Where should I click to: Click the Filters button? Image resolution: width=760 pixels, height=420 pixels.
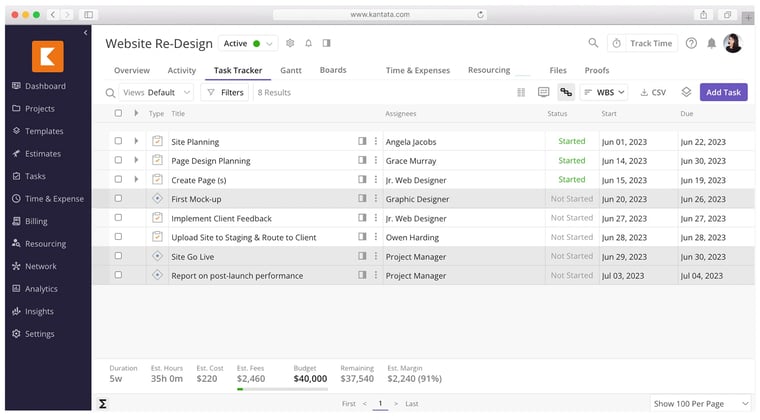(225, 92)
